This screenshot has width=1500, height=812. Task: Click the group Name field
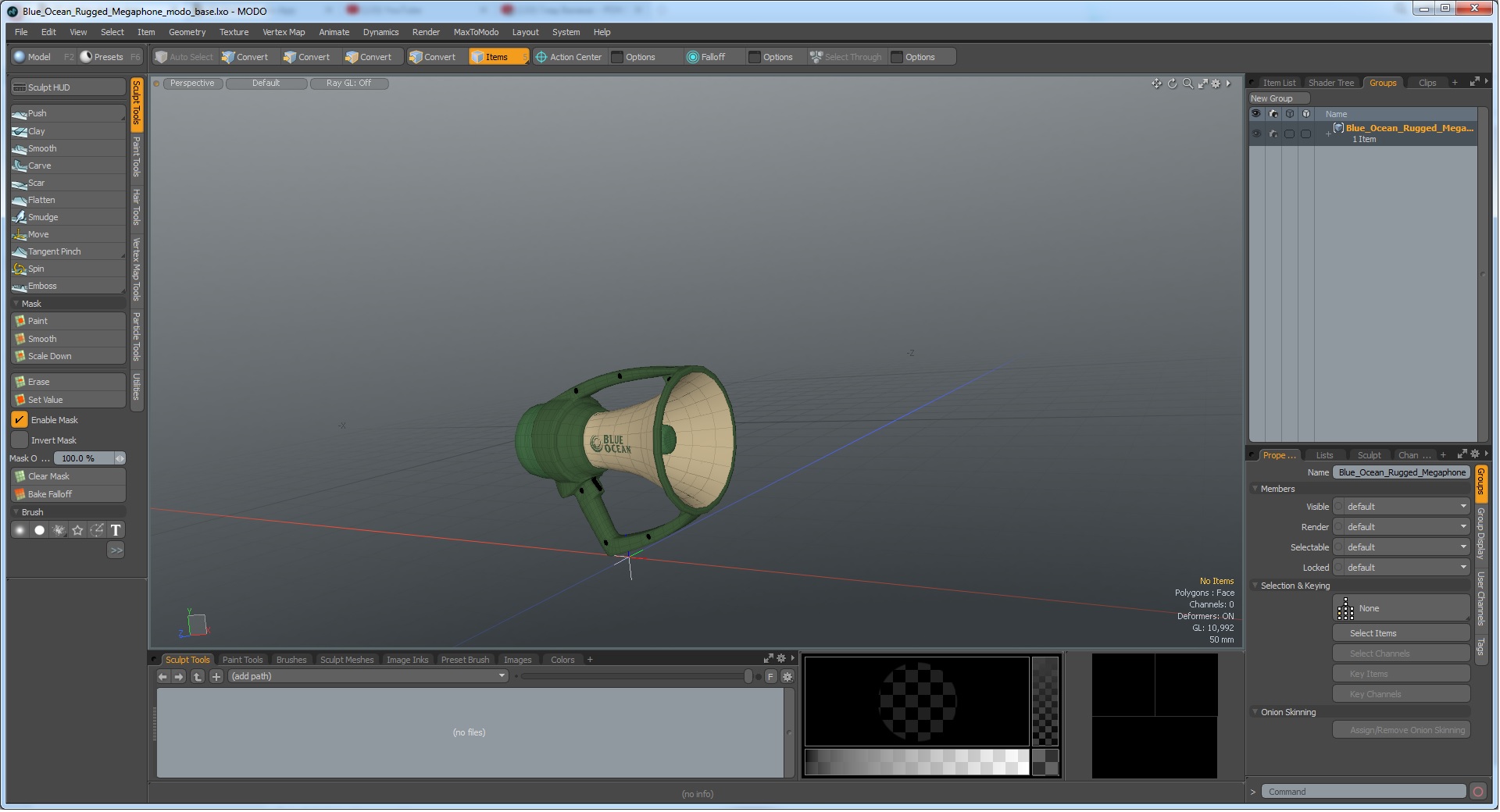click(1402, 472)
